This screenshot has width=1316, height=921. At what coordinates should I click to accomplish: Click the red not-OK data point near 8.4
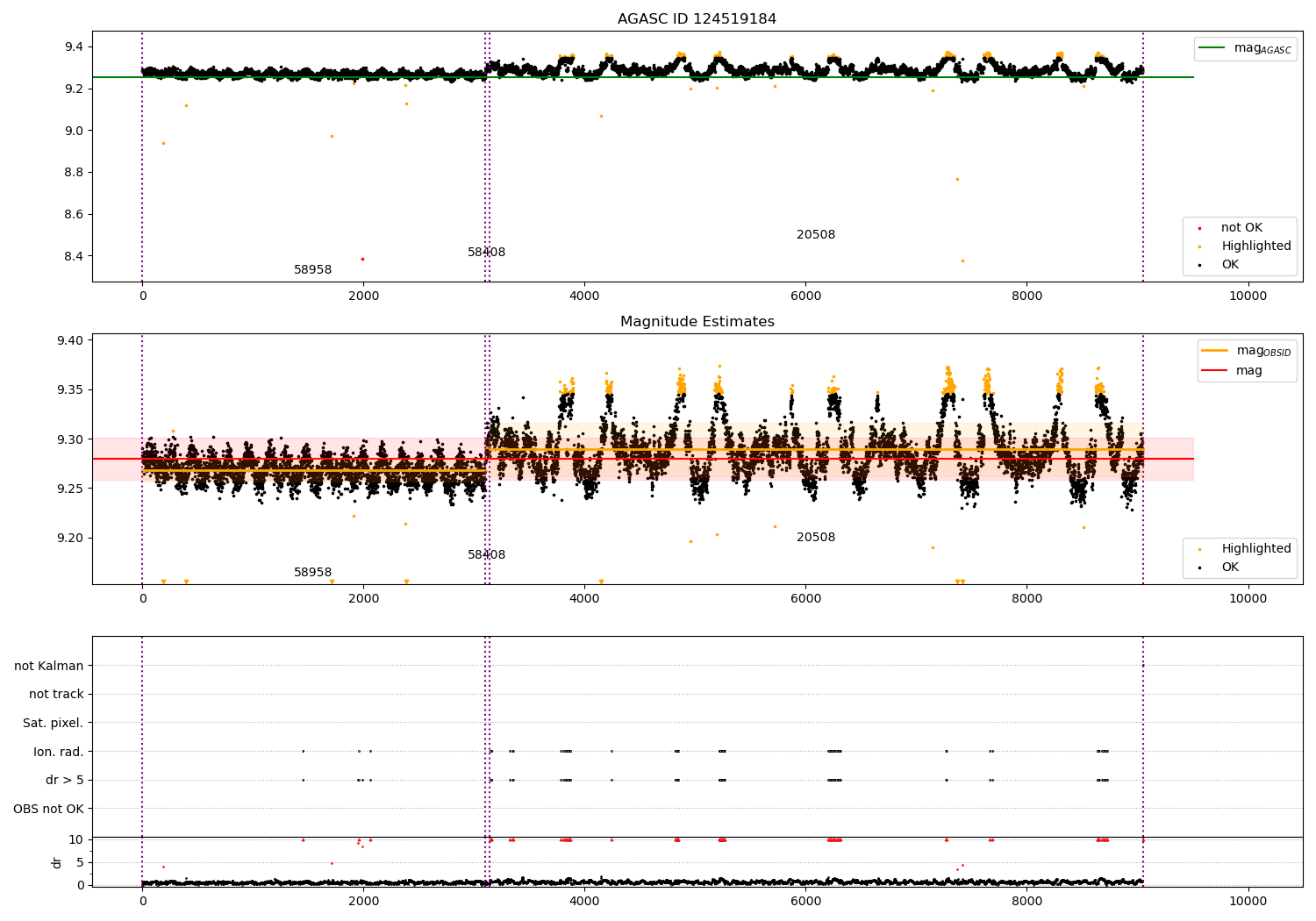pos(362,259)
